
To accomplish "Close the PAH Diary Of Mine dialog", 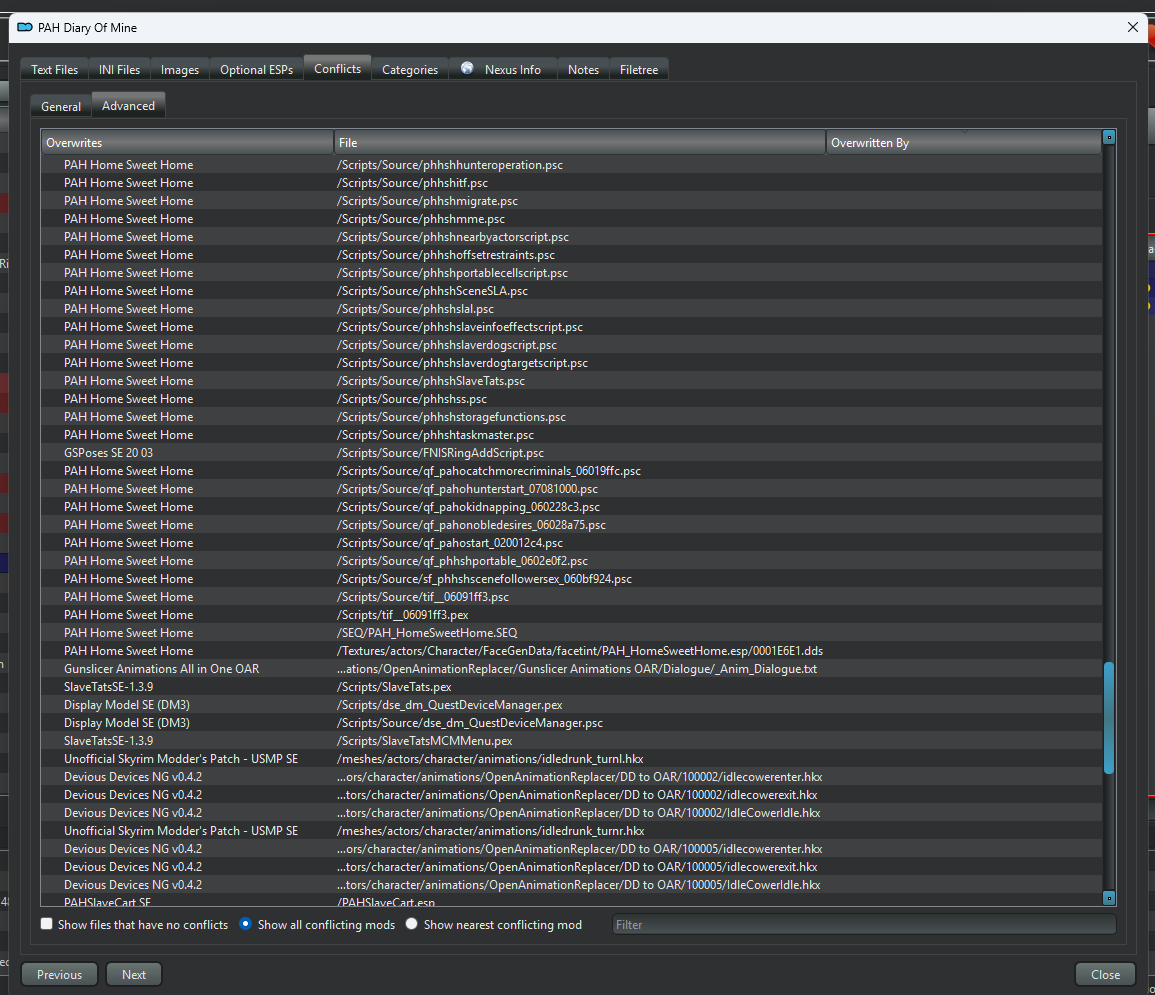I will tap(1132, 27).
